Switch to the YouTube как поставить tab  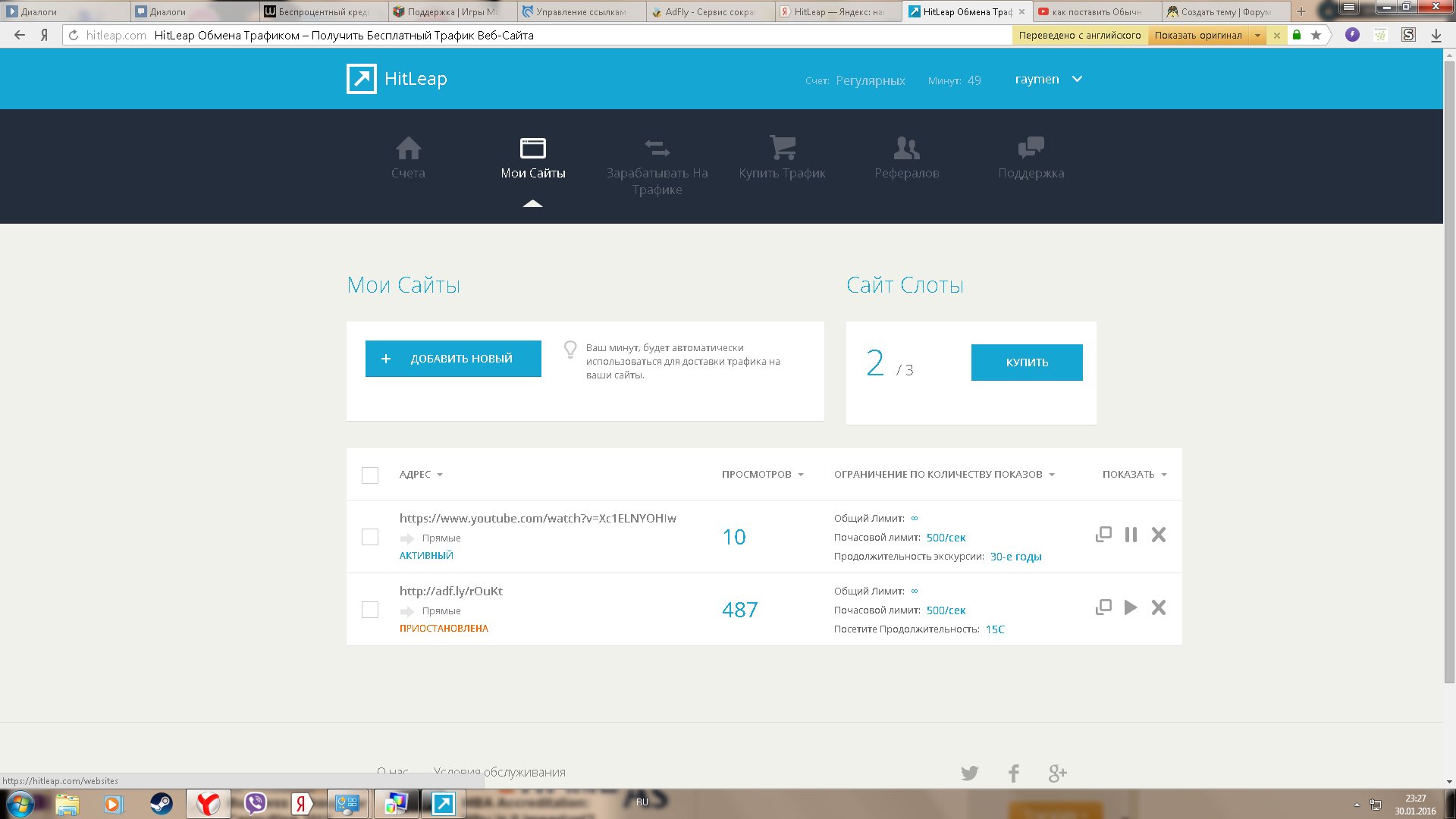pos(1097,11)
